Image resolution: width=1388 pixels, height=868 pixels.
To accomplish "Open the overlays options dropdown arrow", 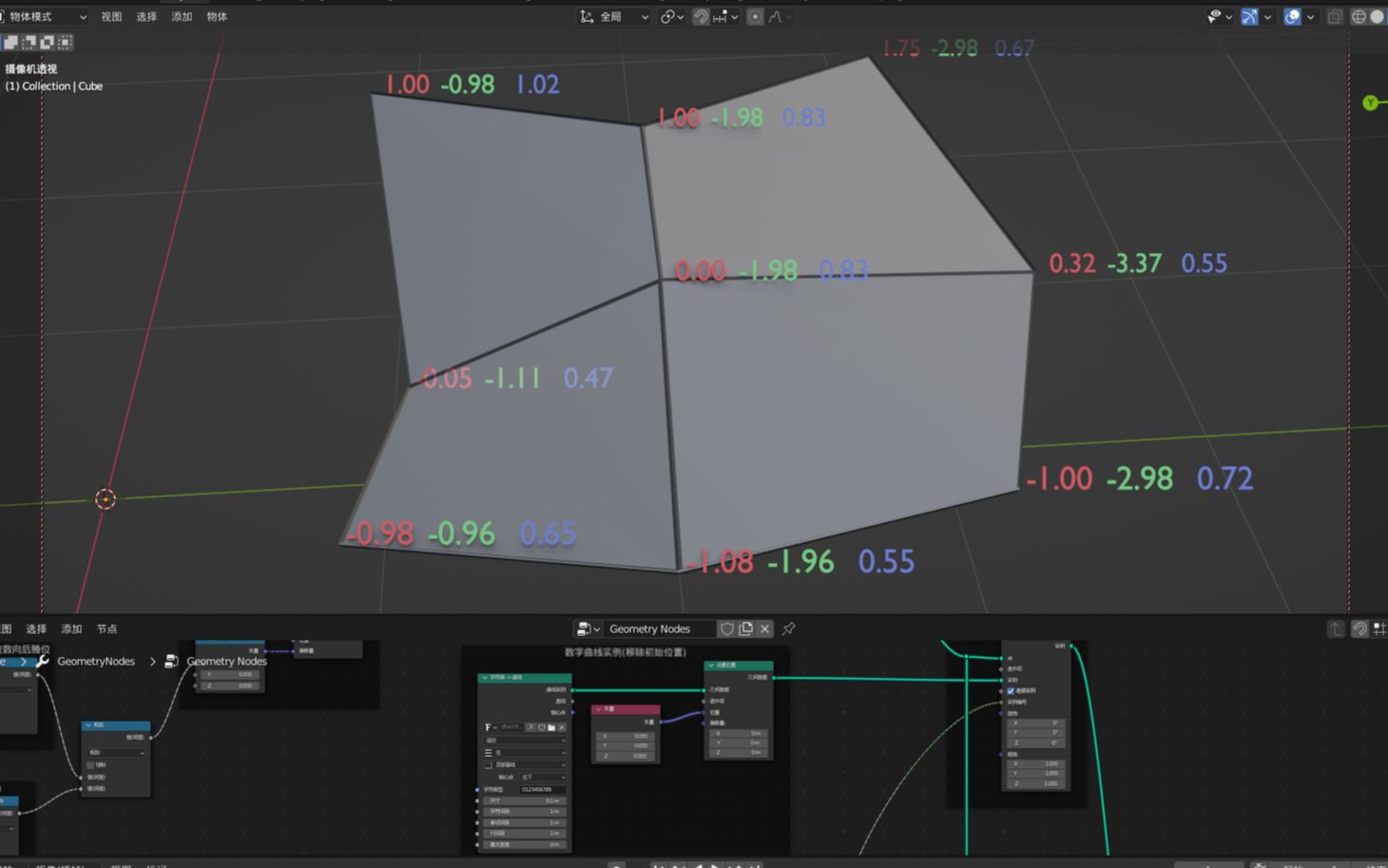I will (1310, 16).
